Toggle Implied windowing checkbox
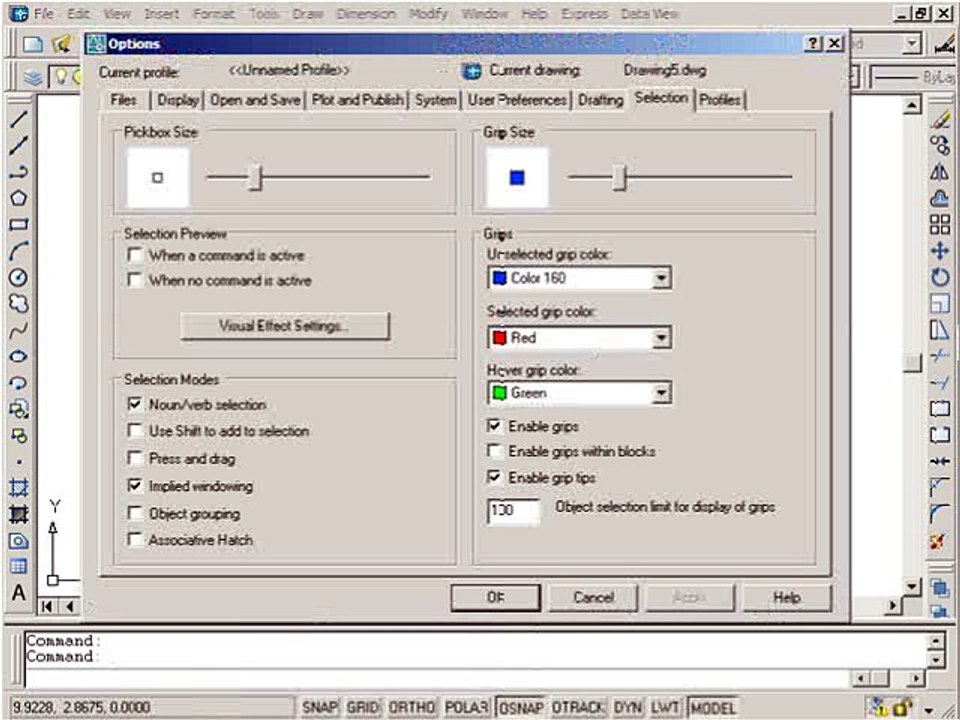Viewport: 960px width, 720px height. (135, 486)
